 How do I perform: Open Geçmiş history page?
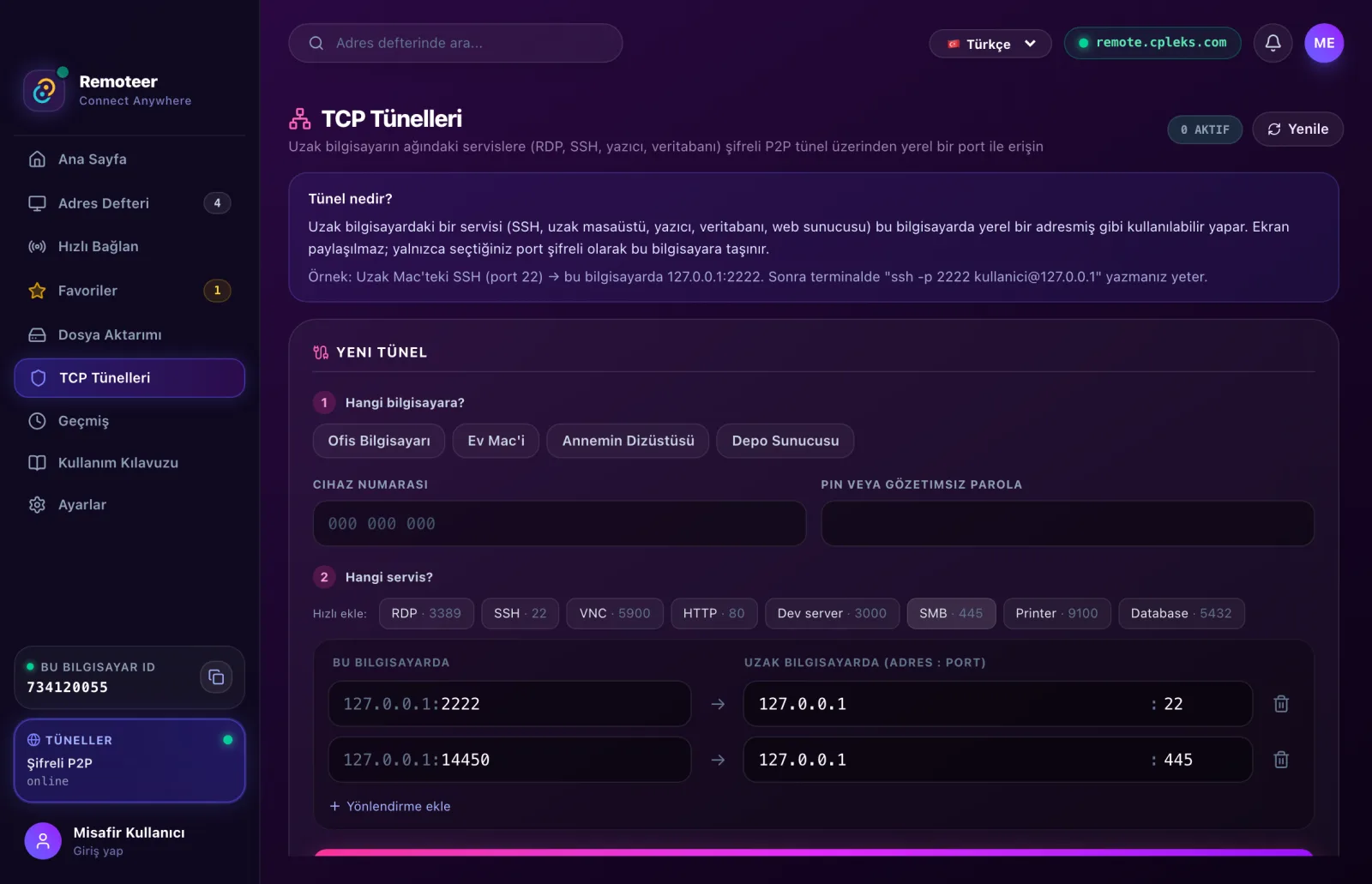click(129, 421)
